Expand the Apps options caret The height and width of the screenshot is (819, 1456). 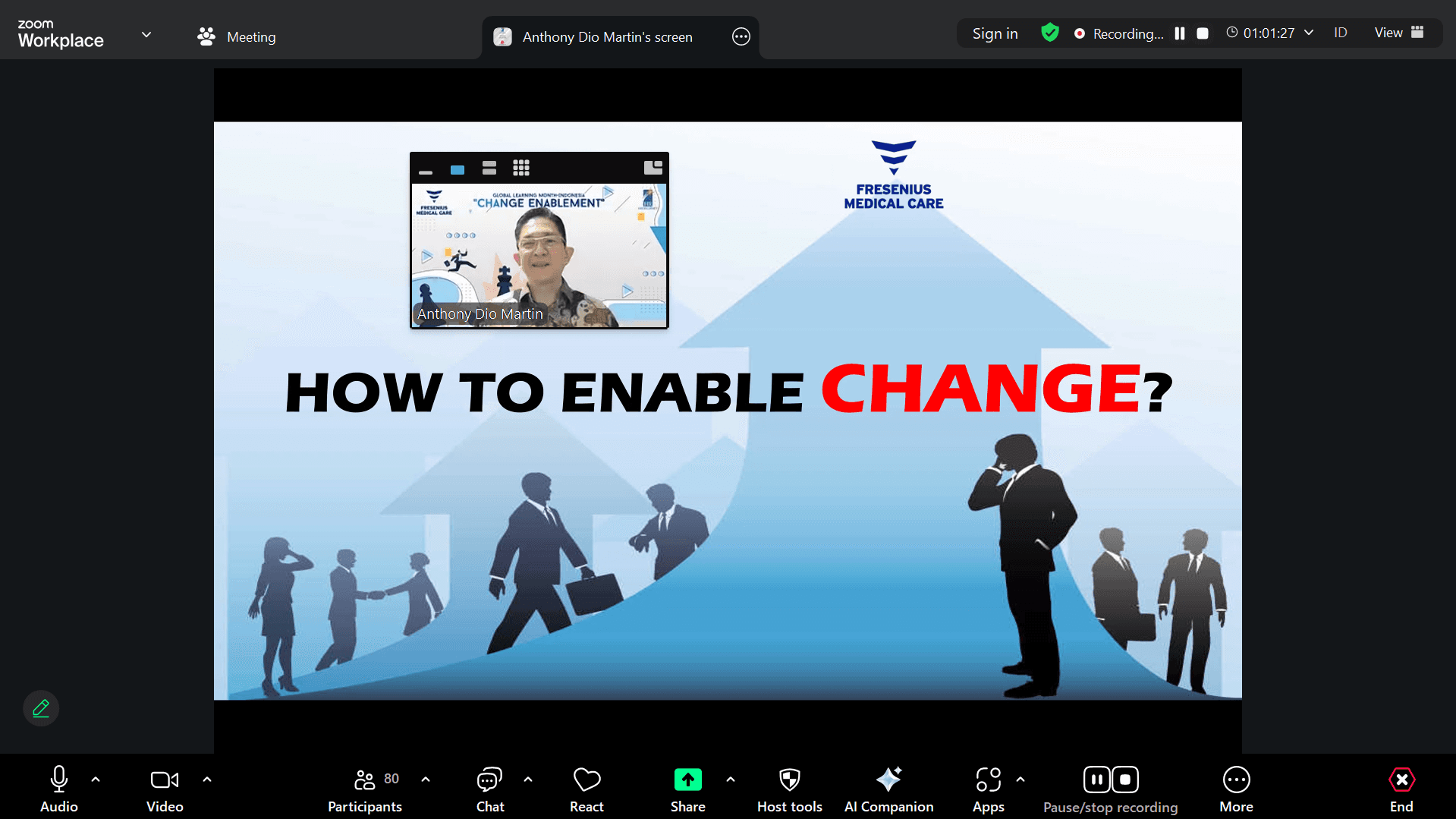pos(1020,780)
